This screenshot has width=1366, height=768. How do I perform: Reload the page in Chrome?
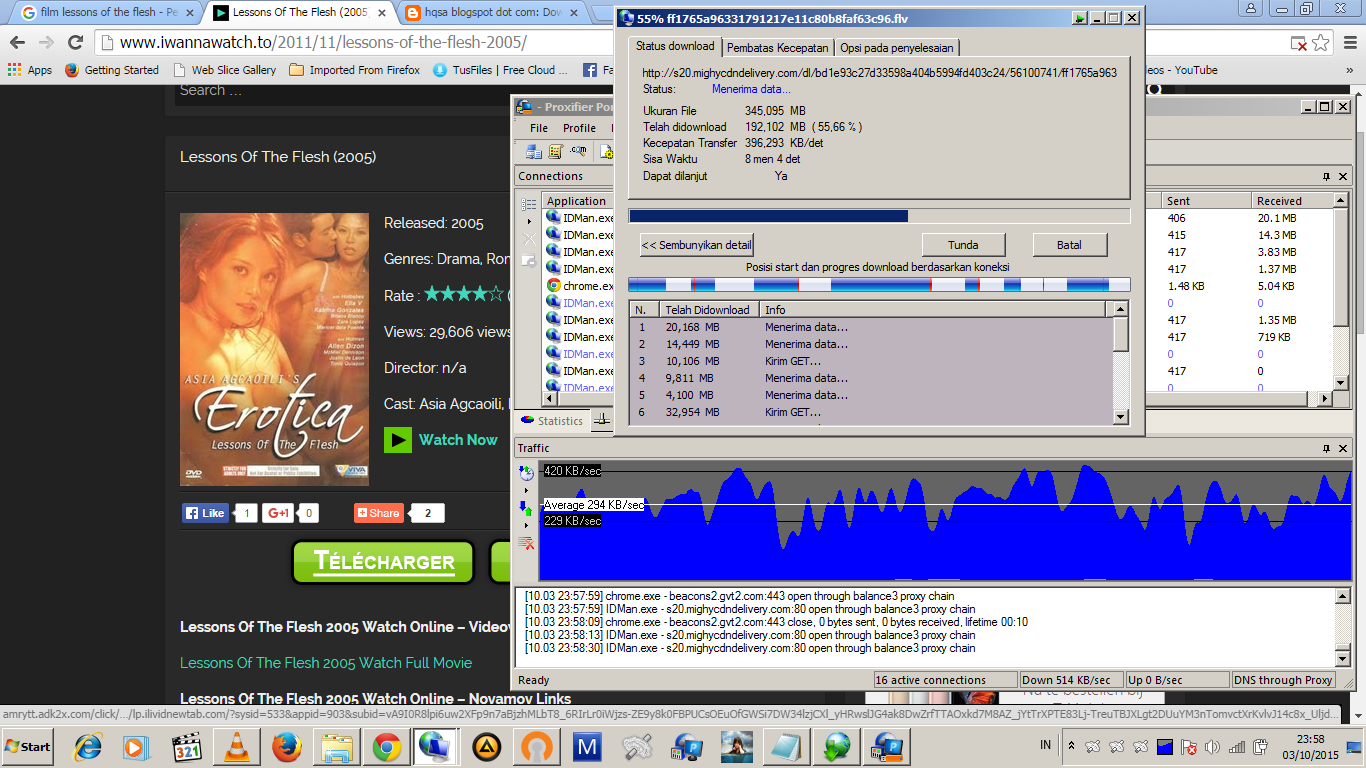point(75,43)
